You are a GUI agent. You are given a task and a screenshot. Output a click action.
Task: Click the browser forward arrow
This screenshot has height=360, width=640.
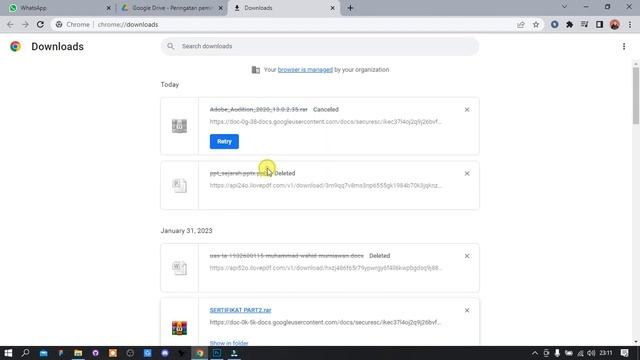click(25, 24)
